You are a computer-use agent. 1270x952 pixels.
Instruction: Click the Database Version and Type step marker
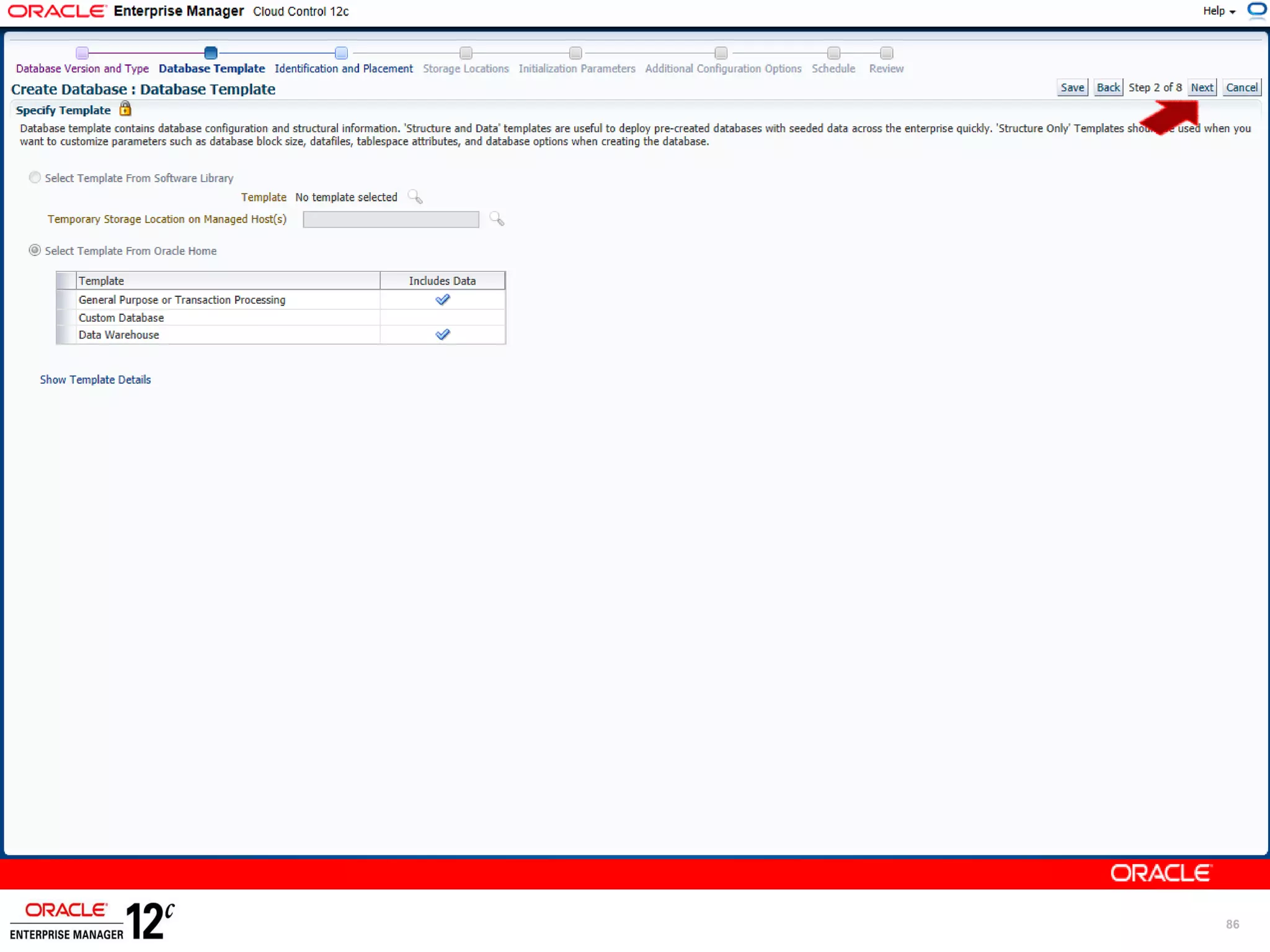[x=82, y=53]
